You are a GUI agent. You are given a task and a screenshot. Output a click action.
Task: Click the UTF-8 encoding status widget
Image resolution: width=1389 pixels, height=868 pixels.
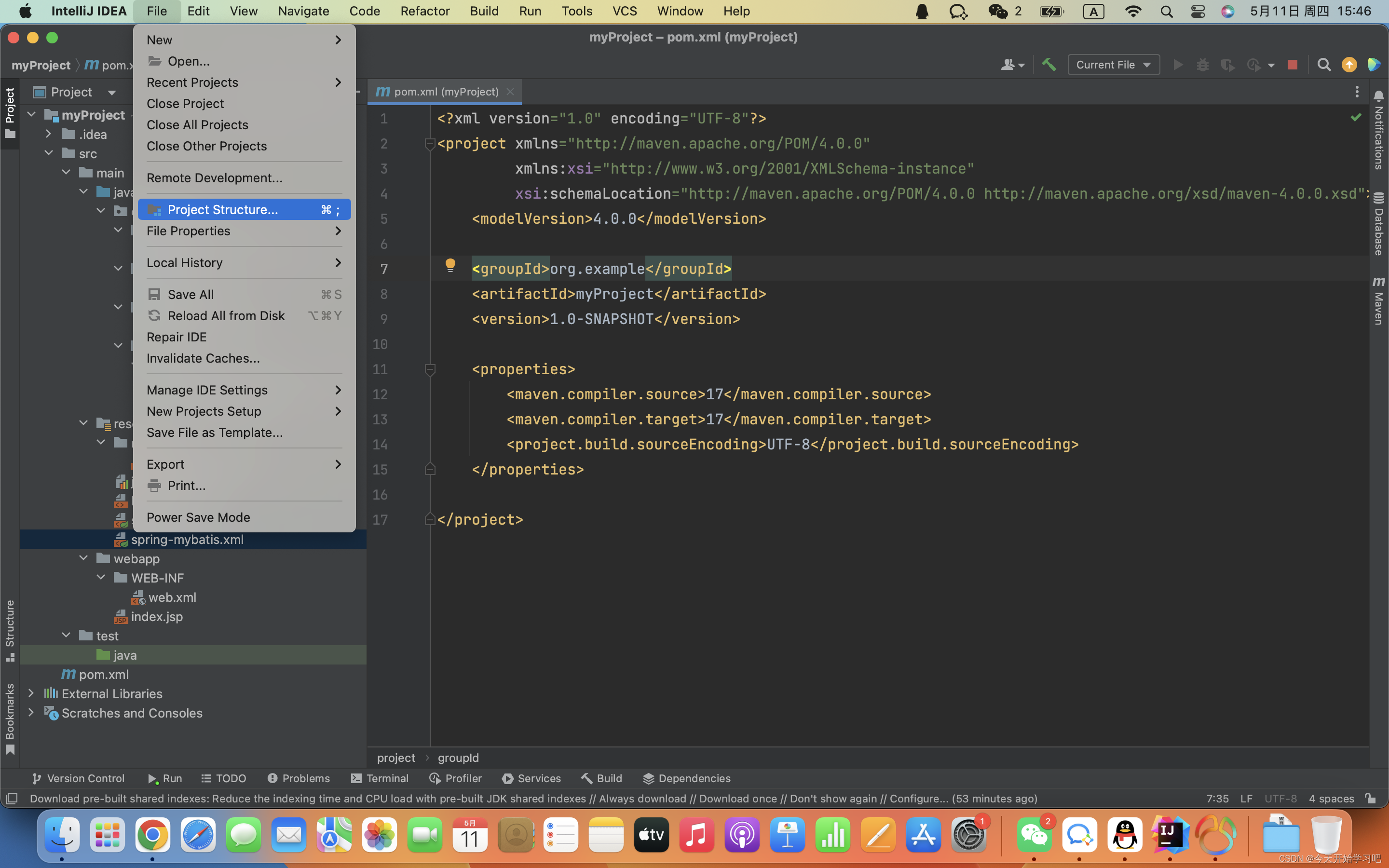pos(1280,799)
